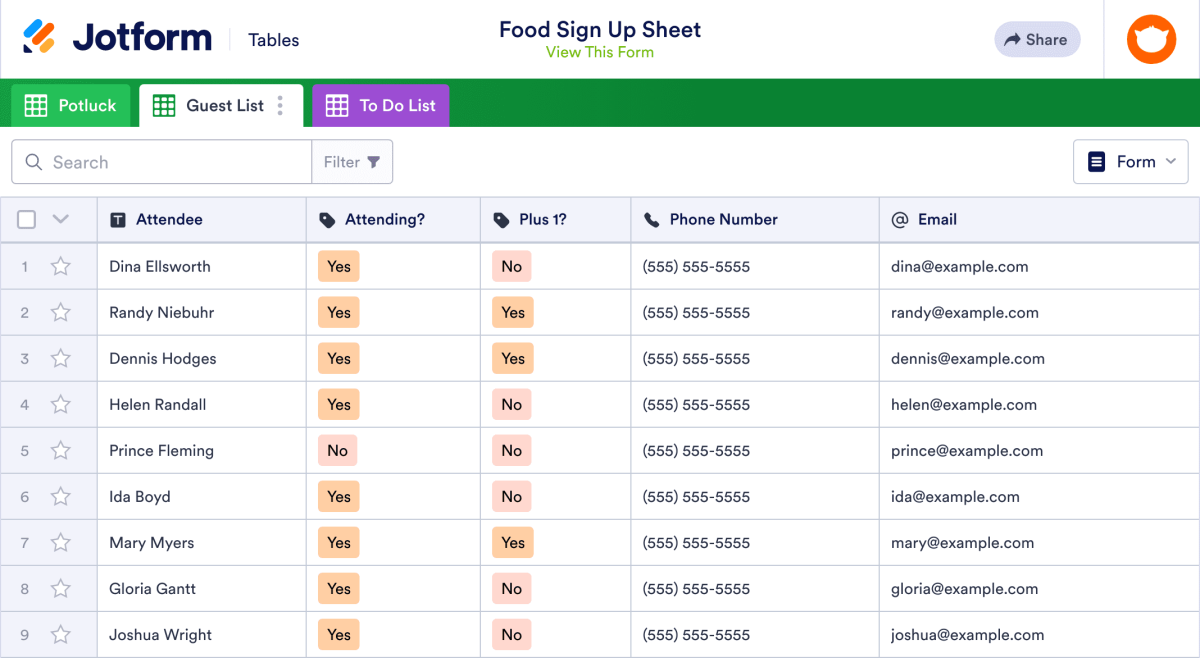Open the dropdown arrow beside the select-all checkbox
This screenshot has width=1200, height=658.
[x=60, y=219]
